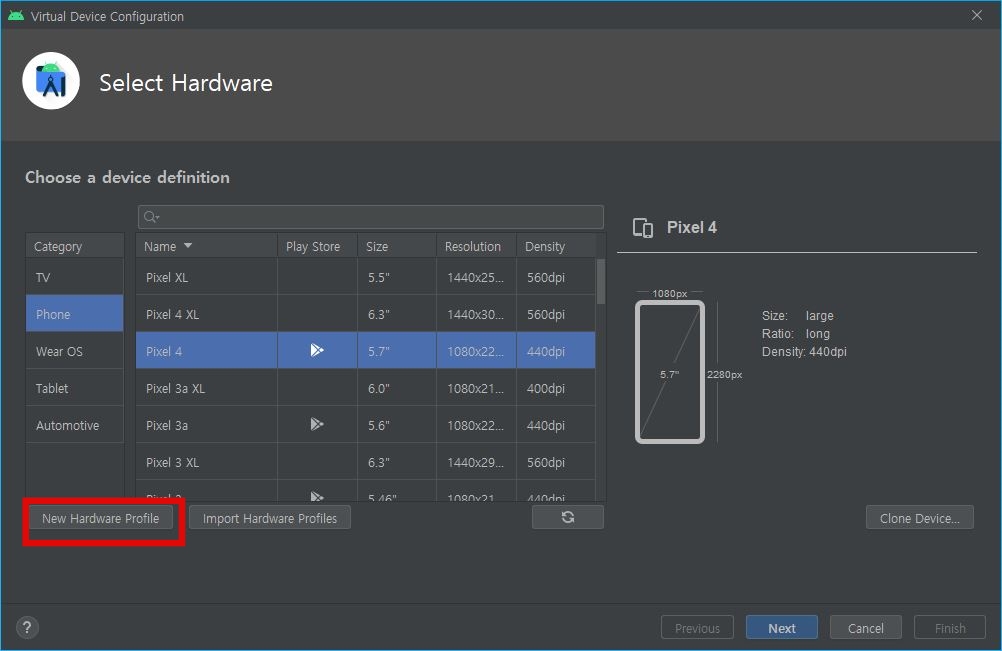Select the Pixel XL device row
Viewport: 1002px width, 651px height.
366,277
